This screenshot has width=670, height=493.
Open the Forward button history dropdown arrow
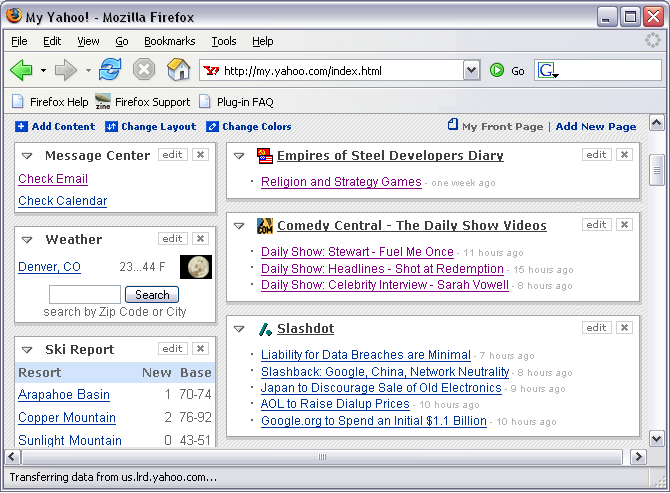(88, 70)
